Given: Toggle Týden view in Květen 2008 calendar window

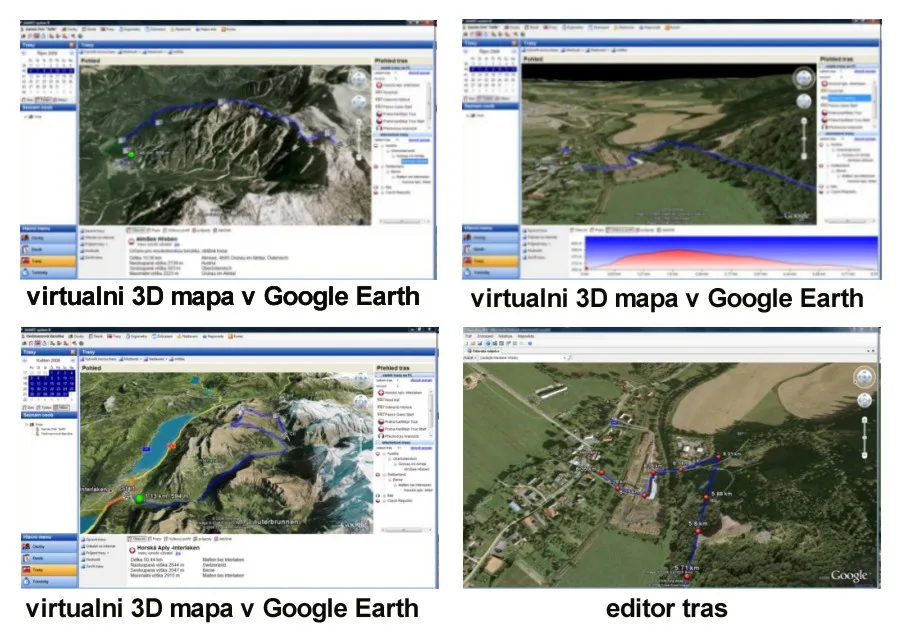Looking at the screenshot, I should [45, 408].
